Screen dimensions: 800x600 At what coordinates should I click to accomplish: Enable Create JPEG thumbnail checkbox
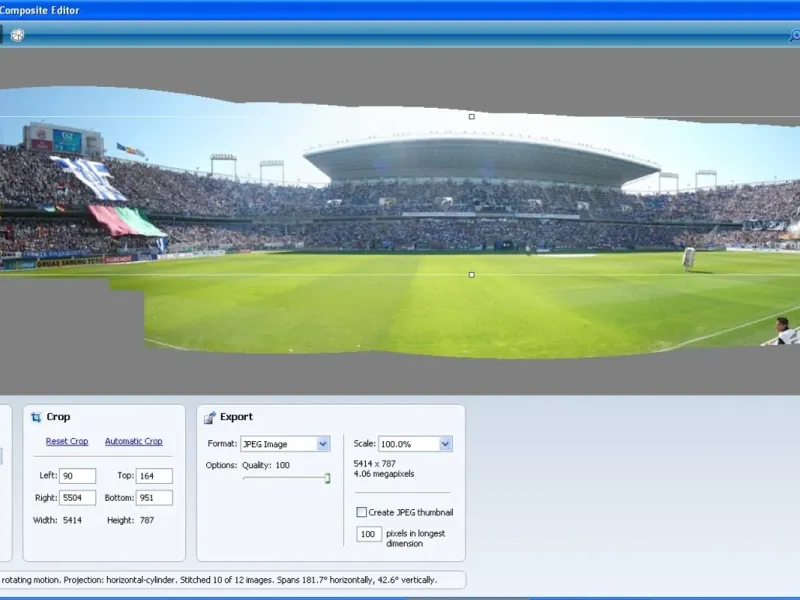point(361,512)
